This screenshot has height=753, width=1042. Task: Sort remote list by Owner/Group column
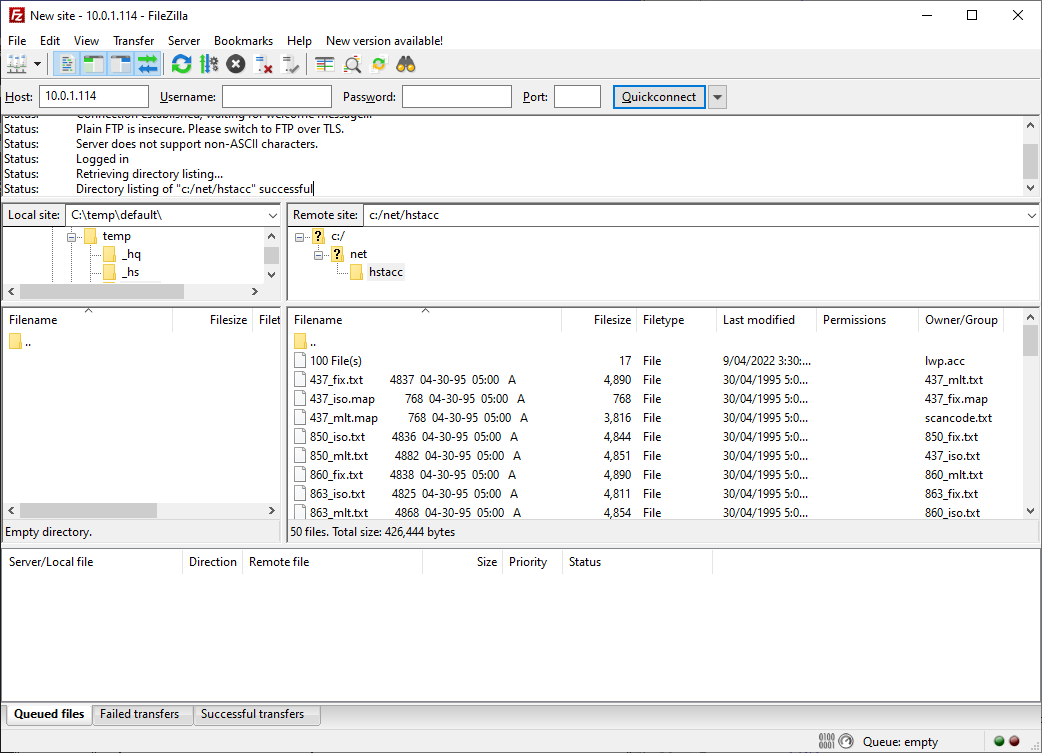pyautogui.click(x=961, y=320)
